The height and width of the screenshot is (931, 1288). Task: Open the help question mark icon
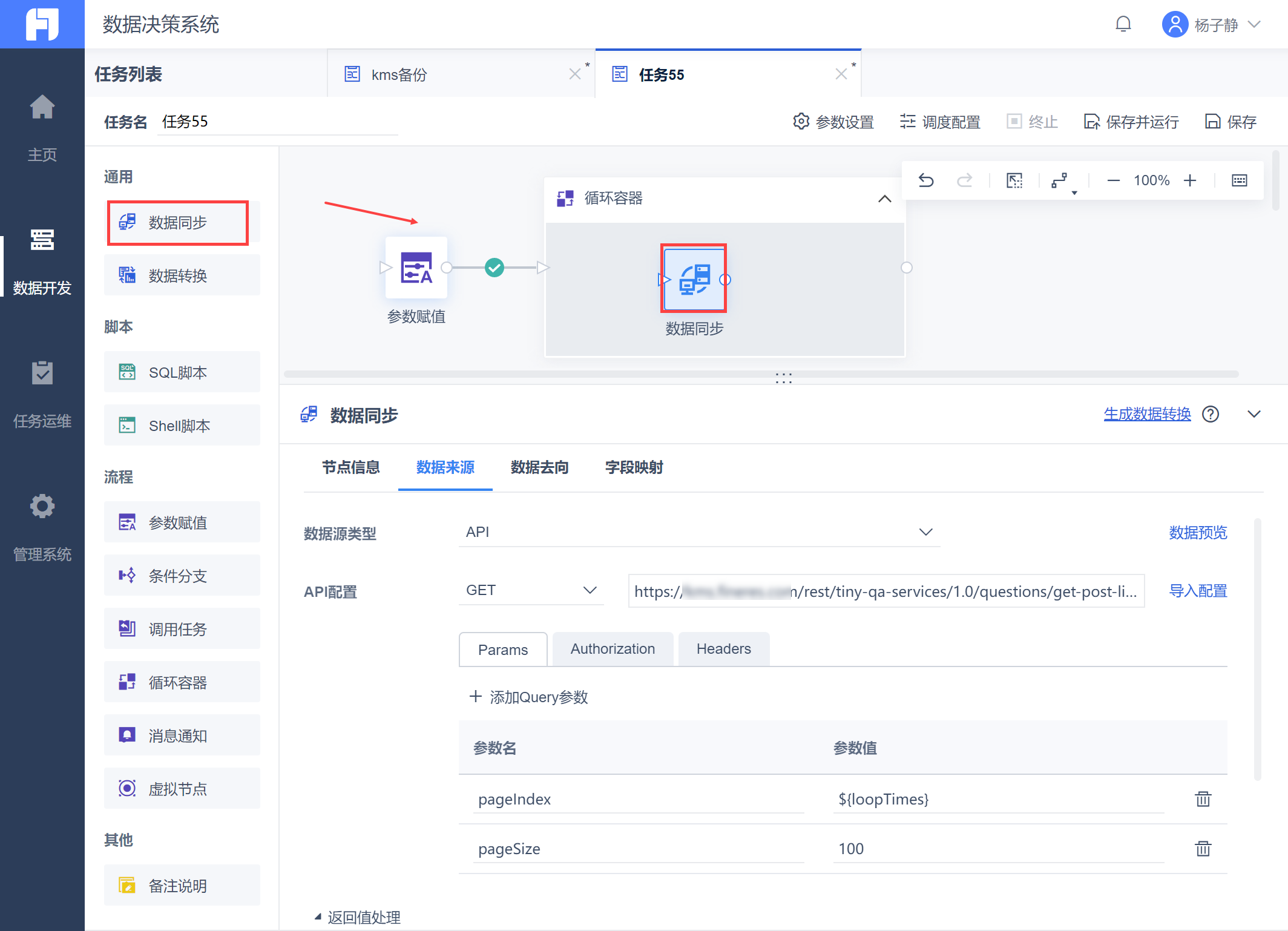coord(1211,415)
